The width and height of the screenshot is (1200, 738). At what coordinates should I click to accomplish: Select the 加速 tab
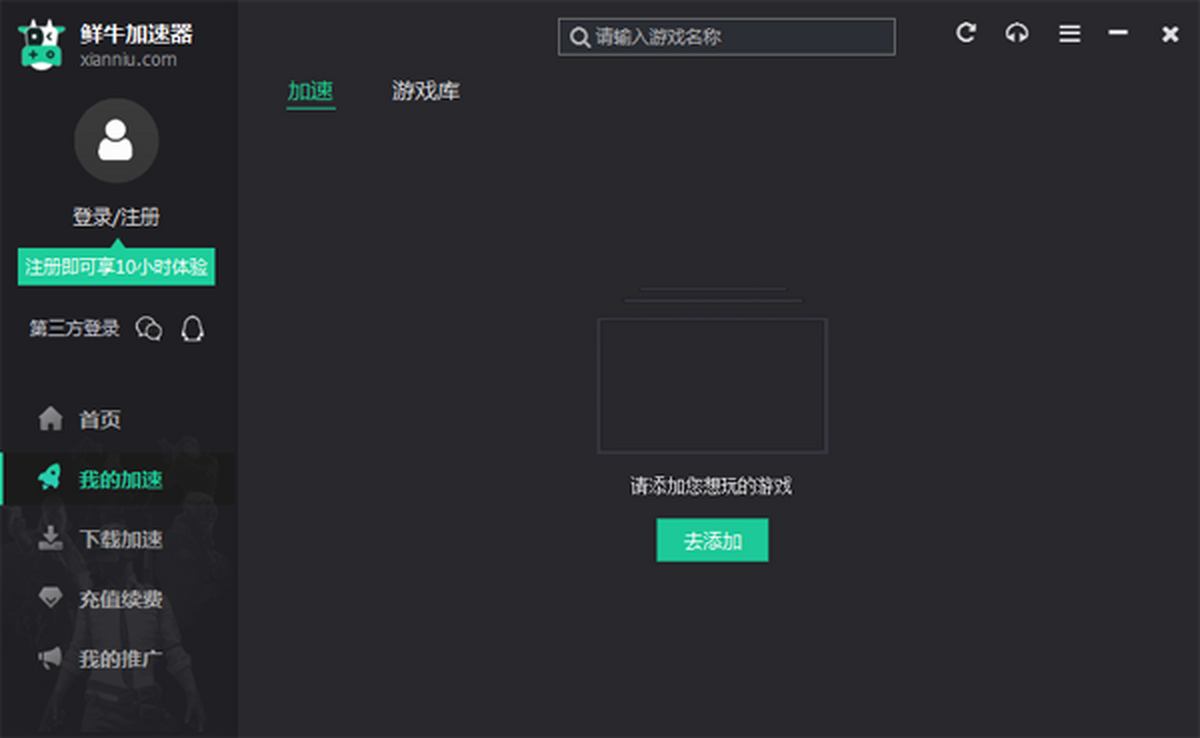tap(310, 92)
